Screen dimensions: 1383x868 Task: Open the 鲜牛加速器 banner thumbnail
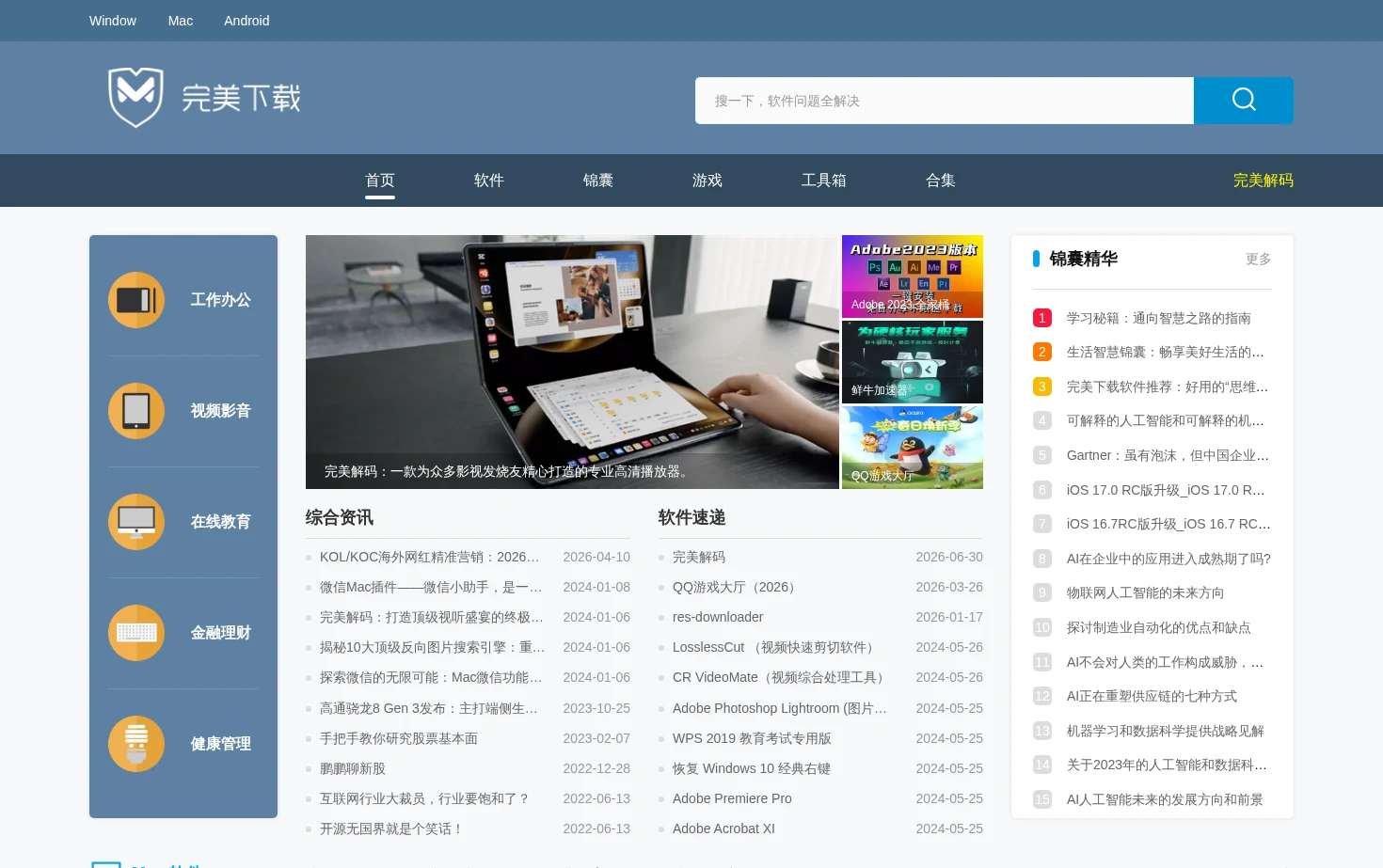(x=913, y=362)
